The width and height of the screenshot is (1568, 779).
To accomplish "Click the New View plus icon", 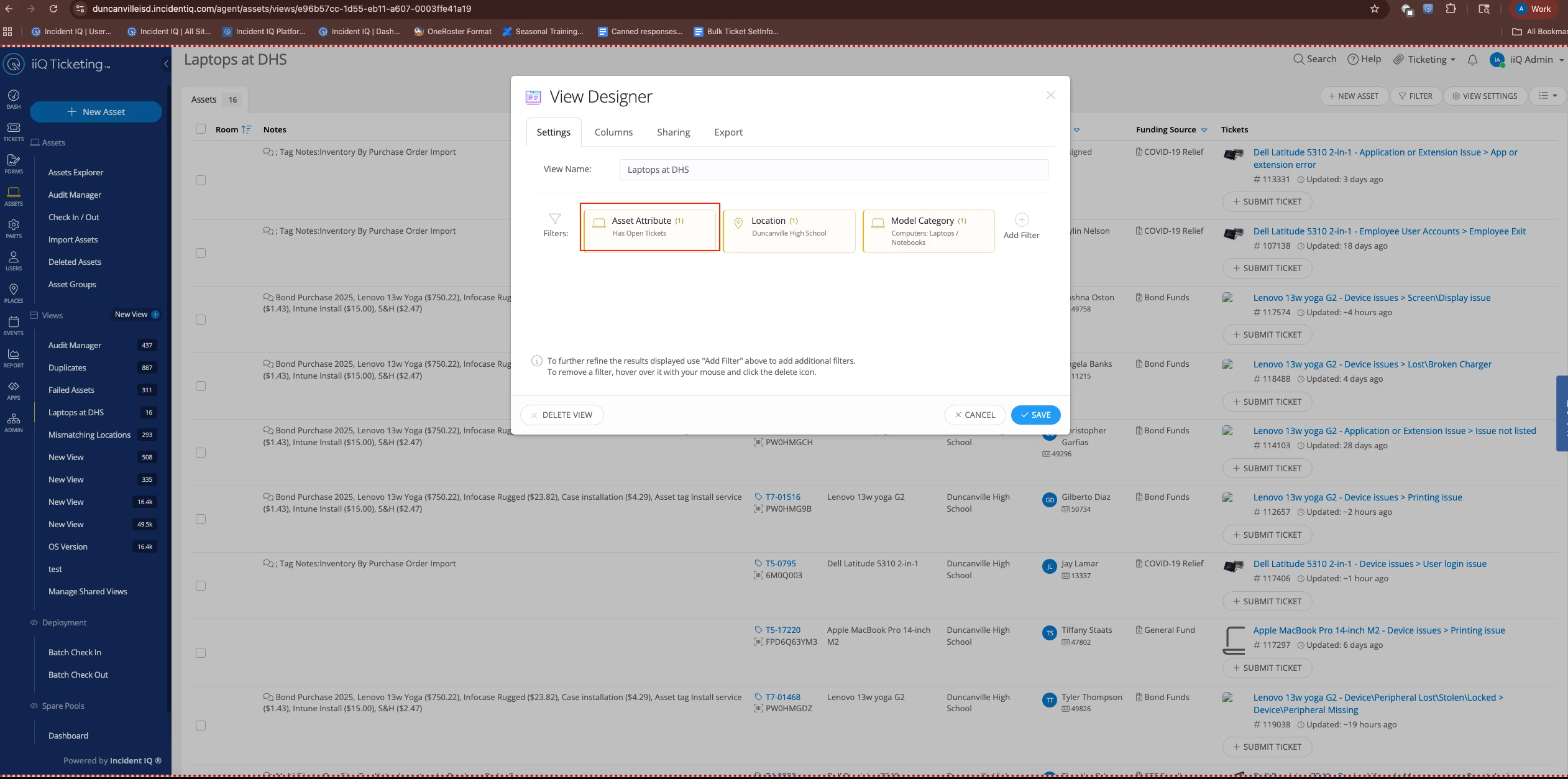I will pyautogui.click(x=155, y=315).
